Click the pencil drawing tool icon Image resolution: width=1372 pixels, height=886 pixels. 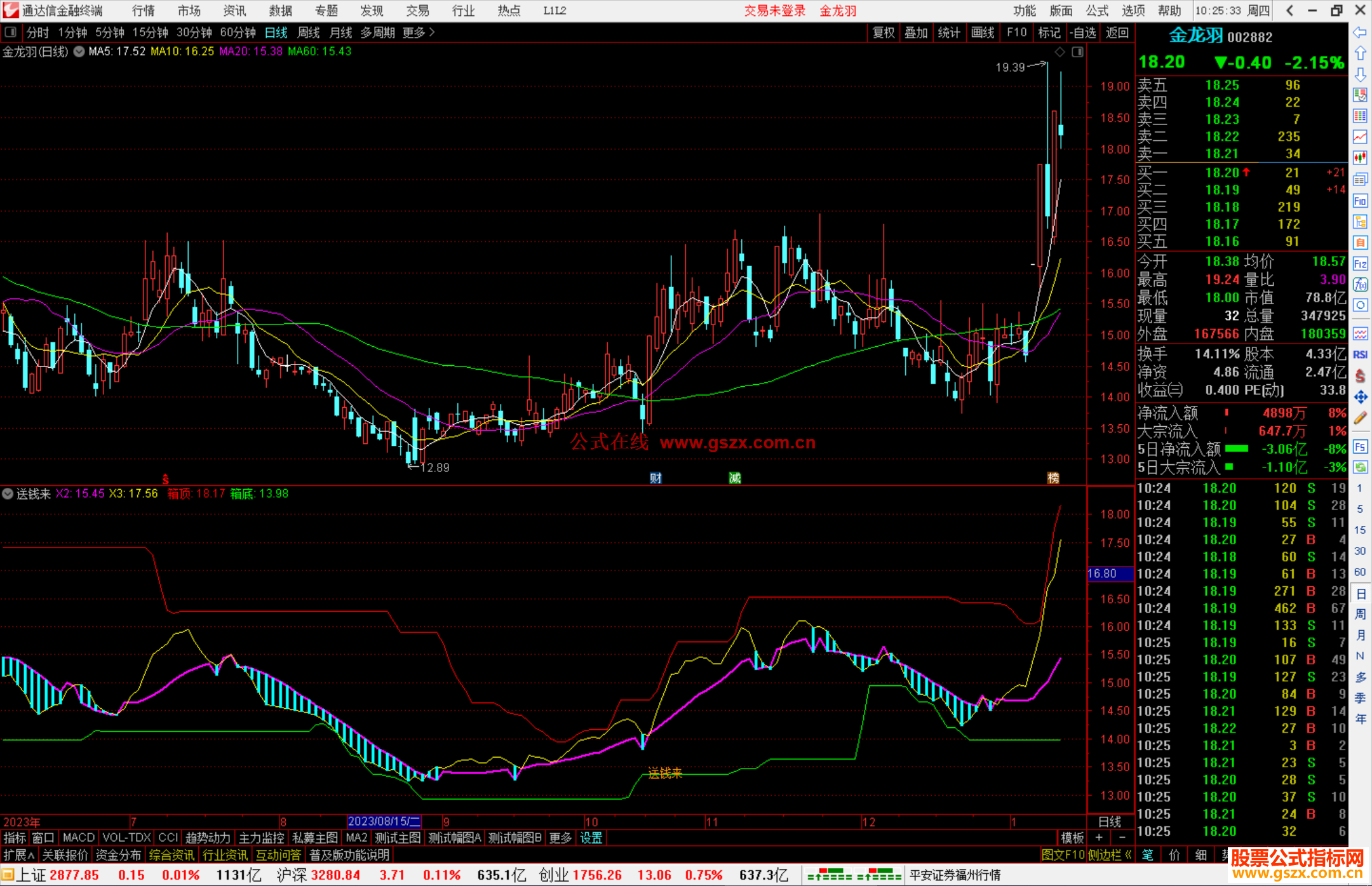1360,418
